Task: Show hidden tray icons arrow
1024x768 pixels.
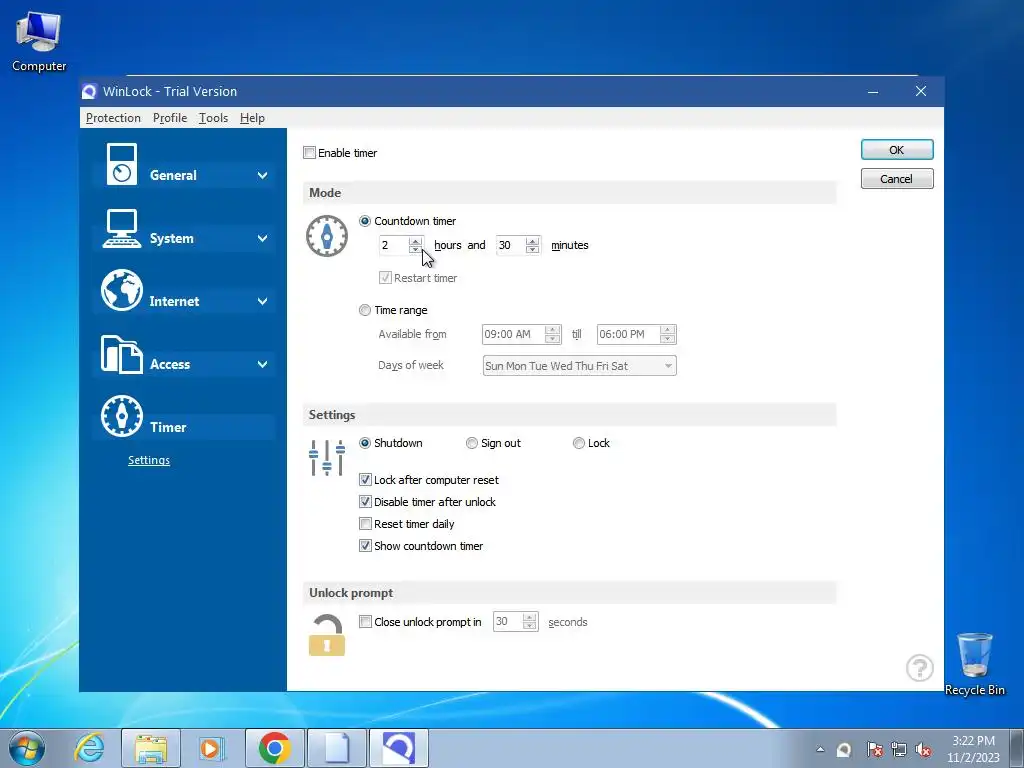Action: click(820, 749)
